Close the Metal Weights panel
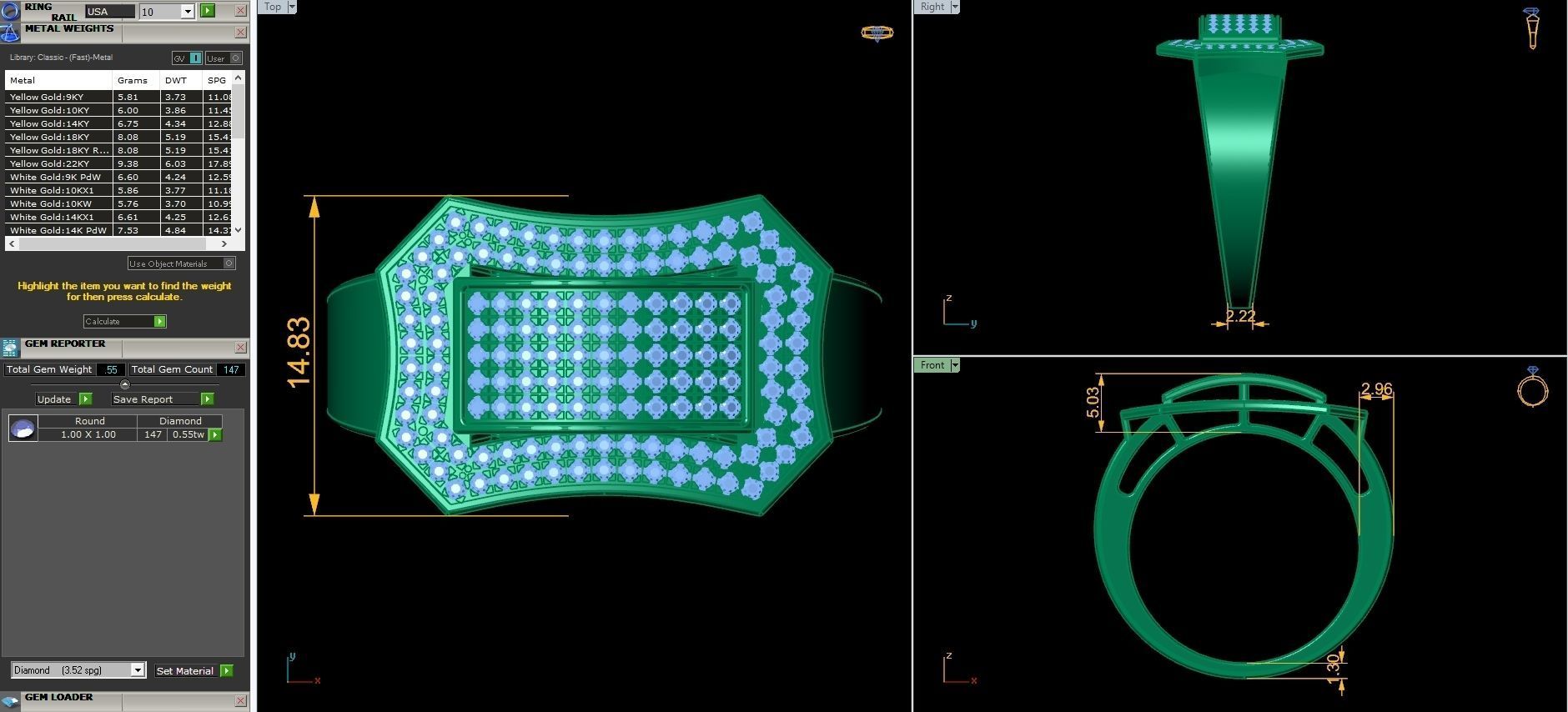 click(240, 33)
